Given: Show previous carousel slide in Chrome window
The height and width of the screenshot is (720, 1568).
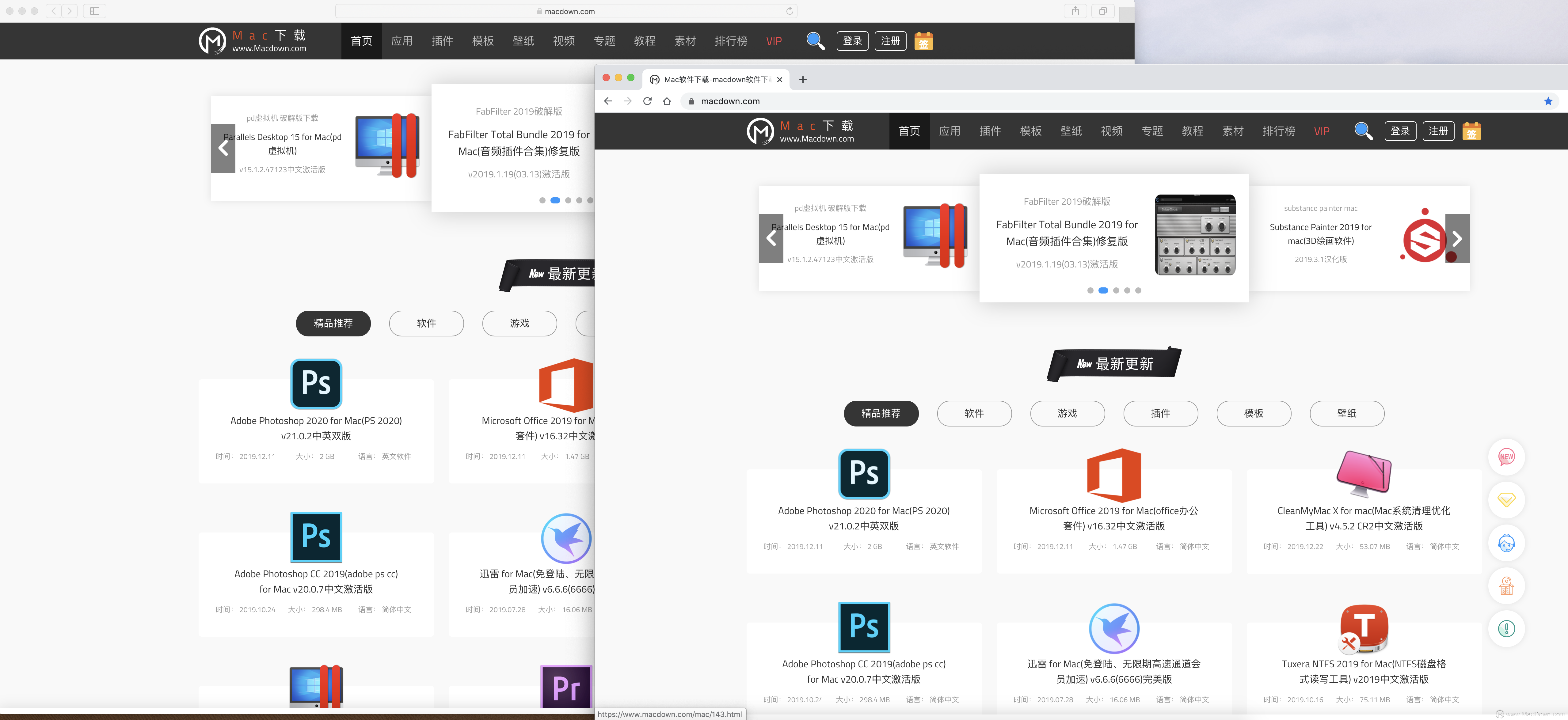Looking at the screenshot, I should (771, 238).
